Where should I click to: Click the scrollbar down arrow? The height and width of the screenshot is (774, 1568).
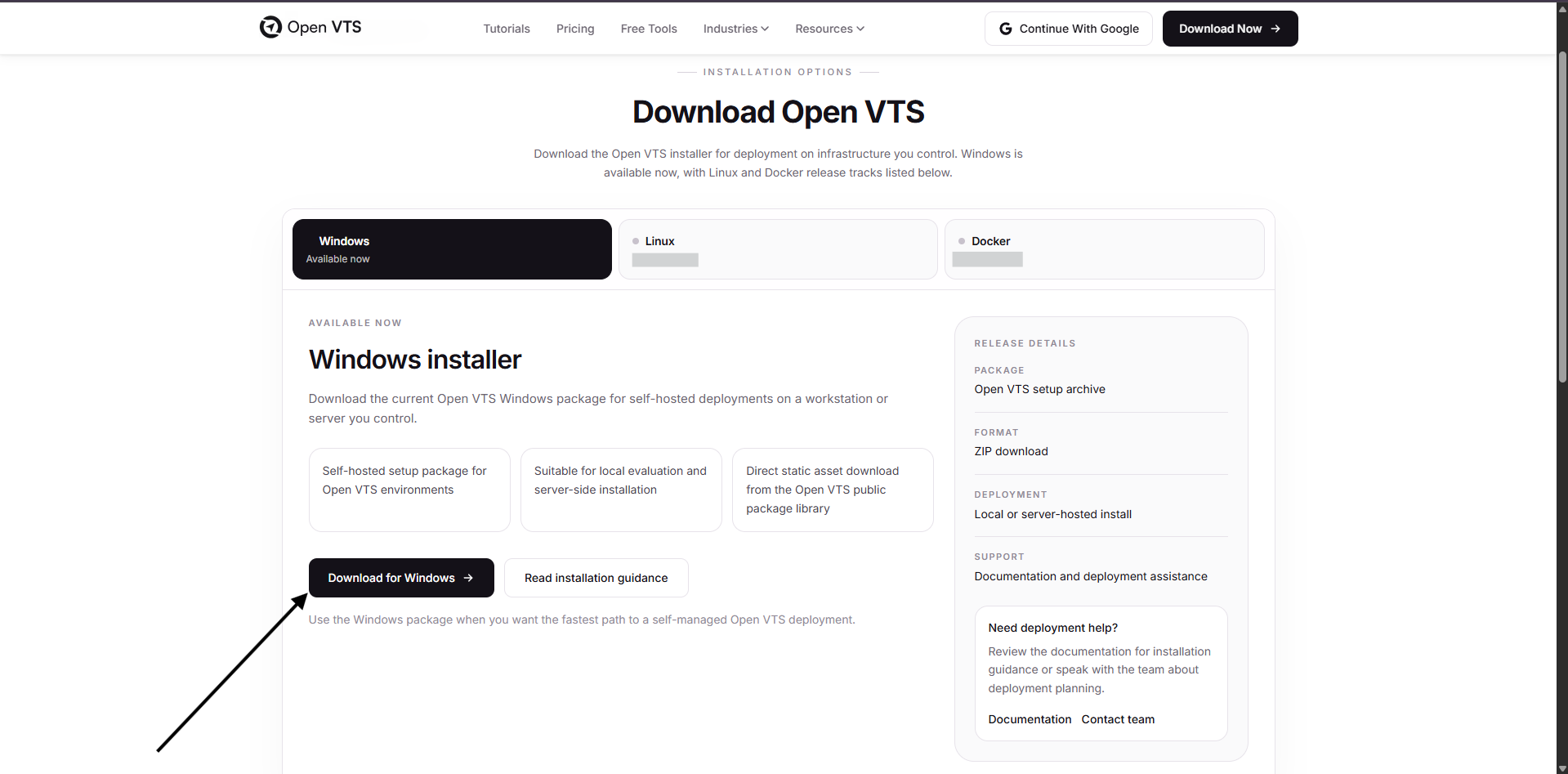[1562, 768]
